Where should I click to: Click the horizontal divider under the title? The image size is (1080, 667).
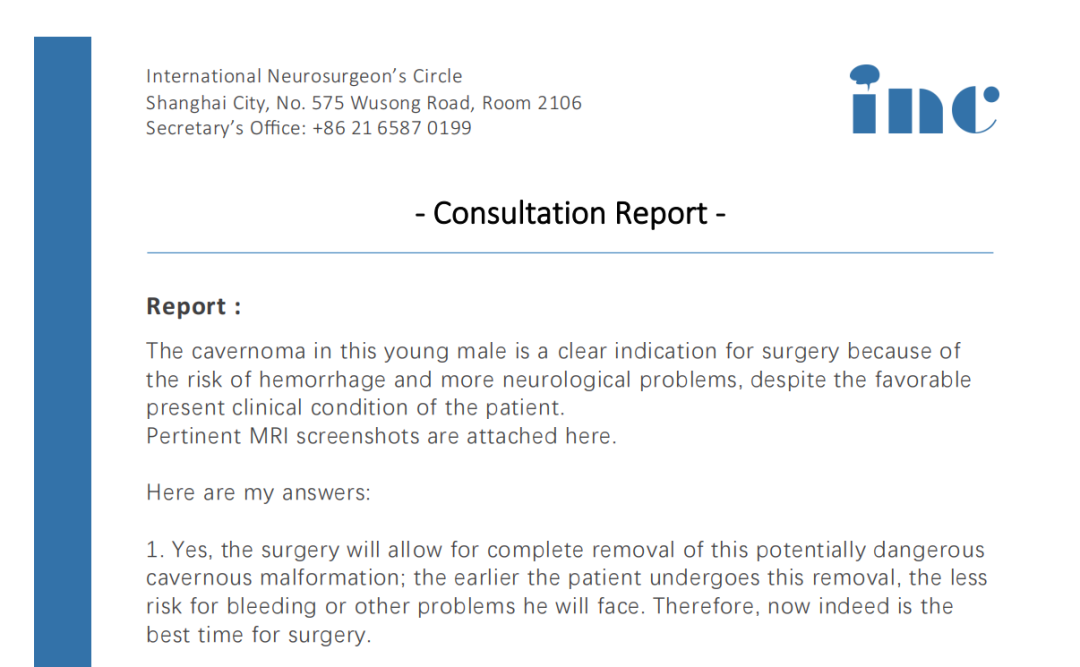coord(570,253)
